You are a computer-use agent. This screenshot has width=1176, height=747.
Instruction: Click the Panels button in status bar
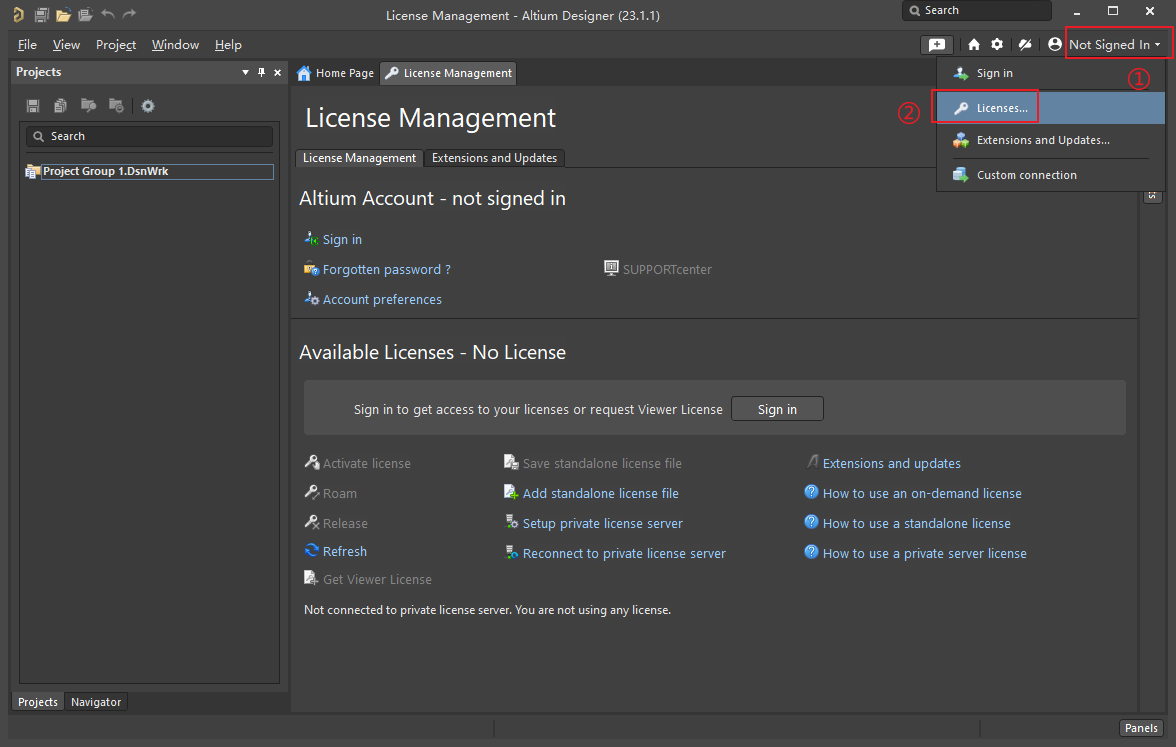[1141, 728]
